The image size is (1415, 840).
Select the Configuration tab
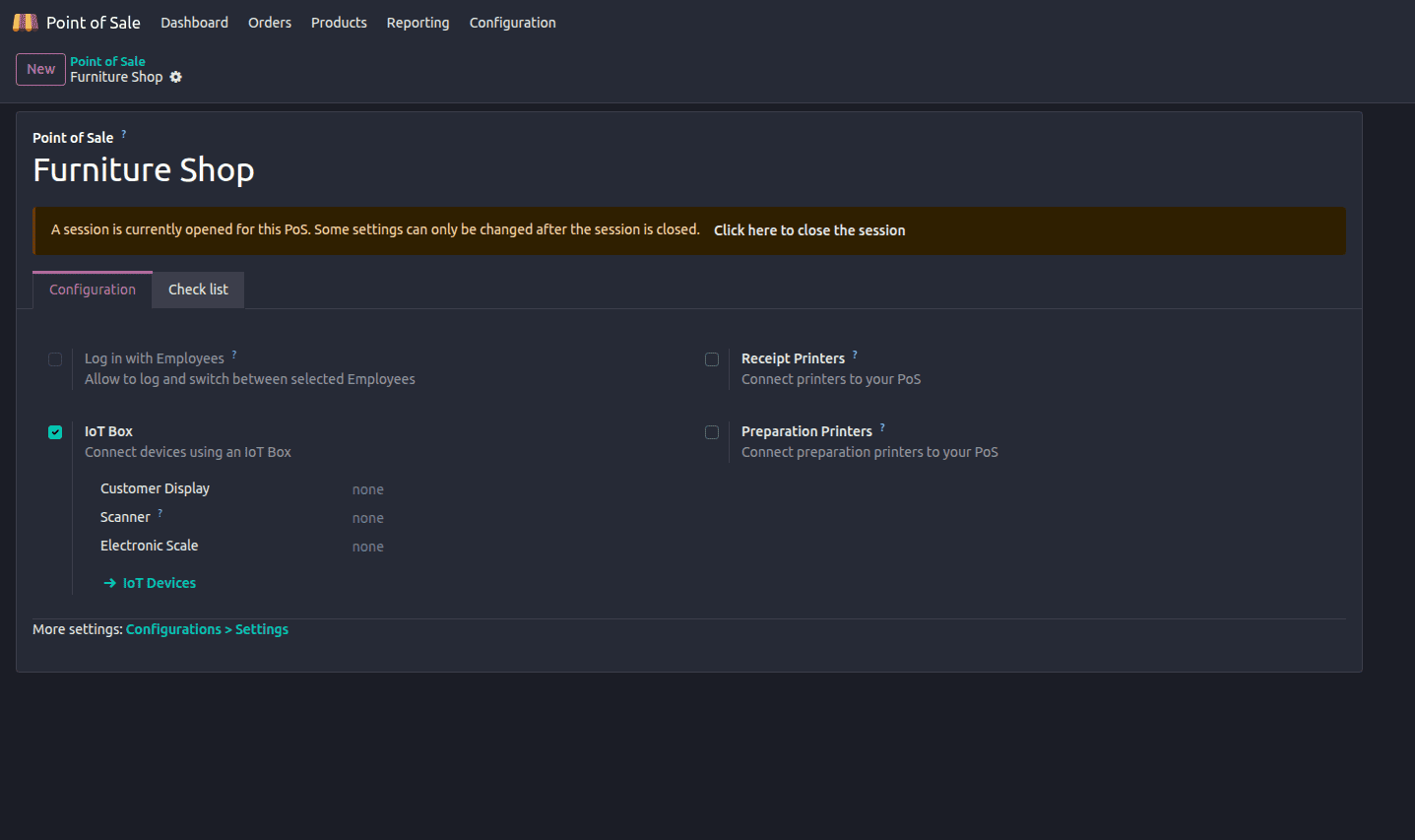tap(93, 290)
